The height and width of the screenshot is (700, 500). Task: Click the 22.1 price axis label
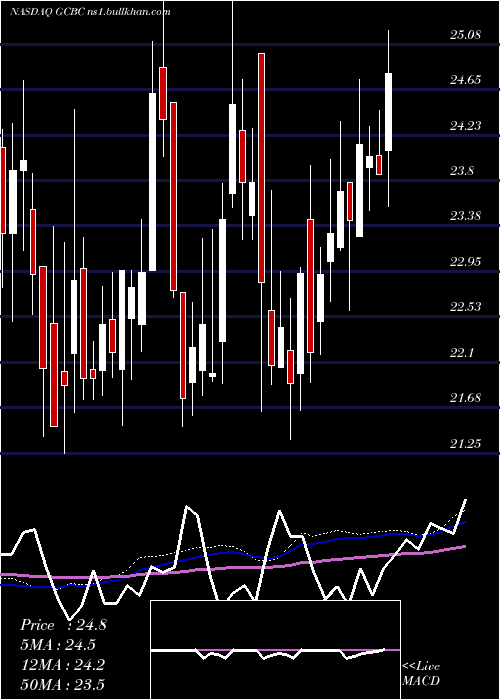(x=462, y=353)
